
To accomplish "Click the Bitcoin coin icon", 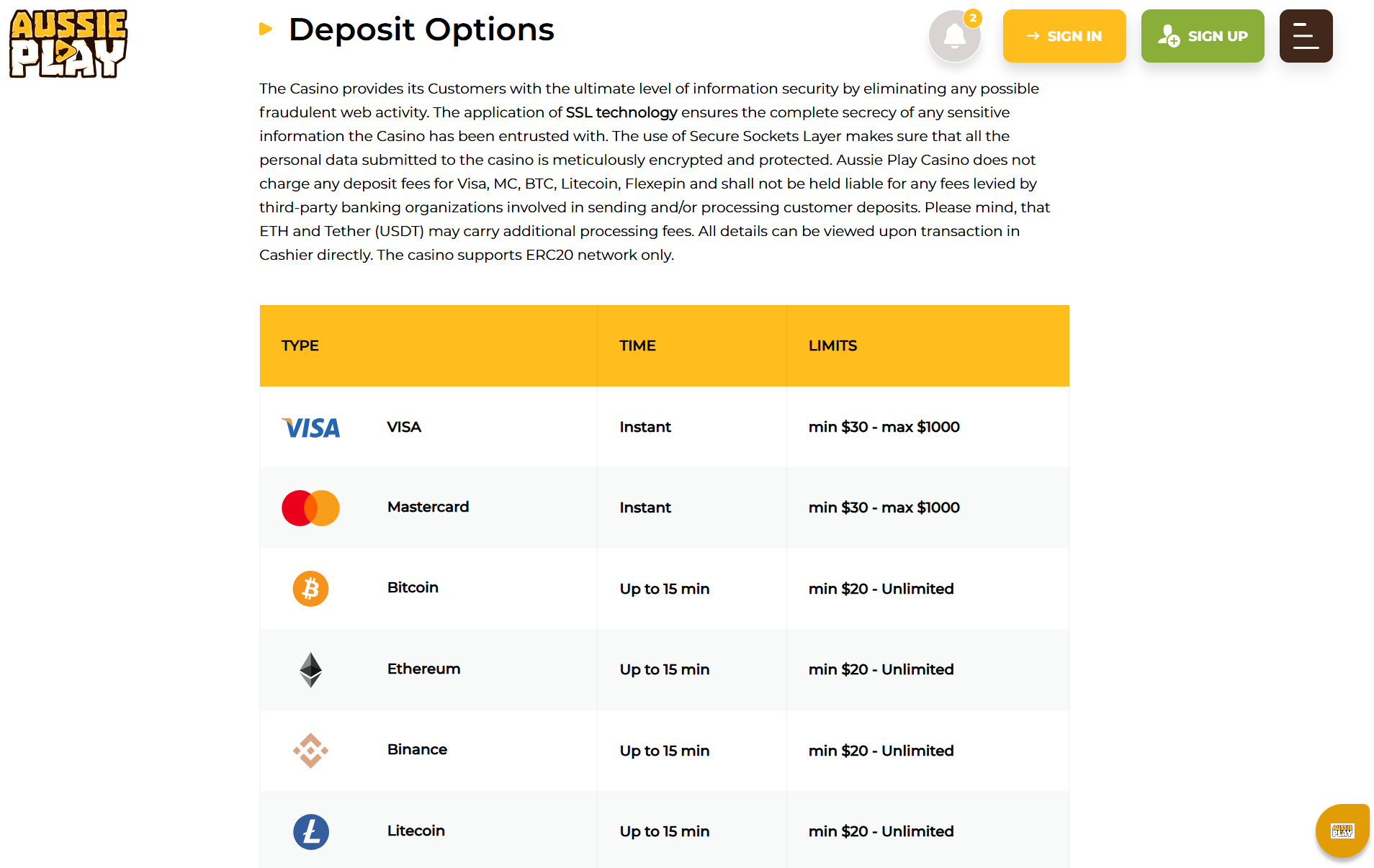I will (310, 589).
